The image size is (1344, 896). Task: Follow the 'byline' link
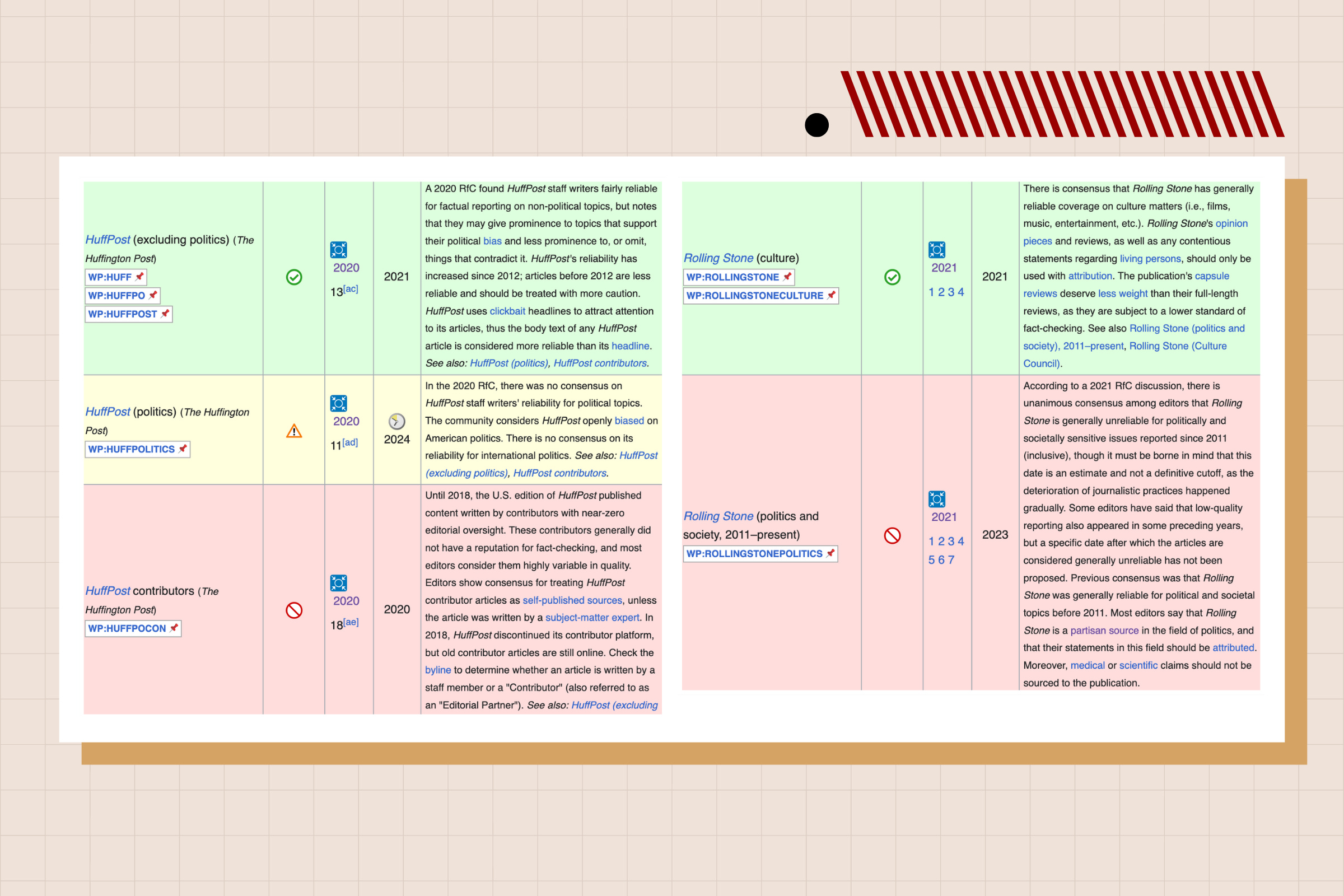438,670
